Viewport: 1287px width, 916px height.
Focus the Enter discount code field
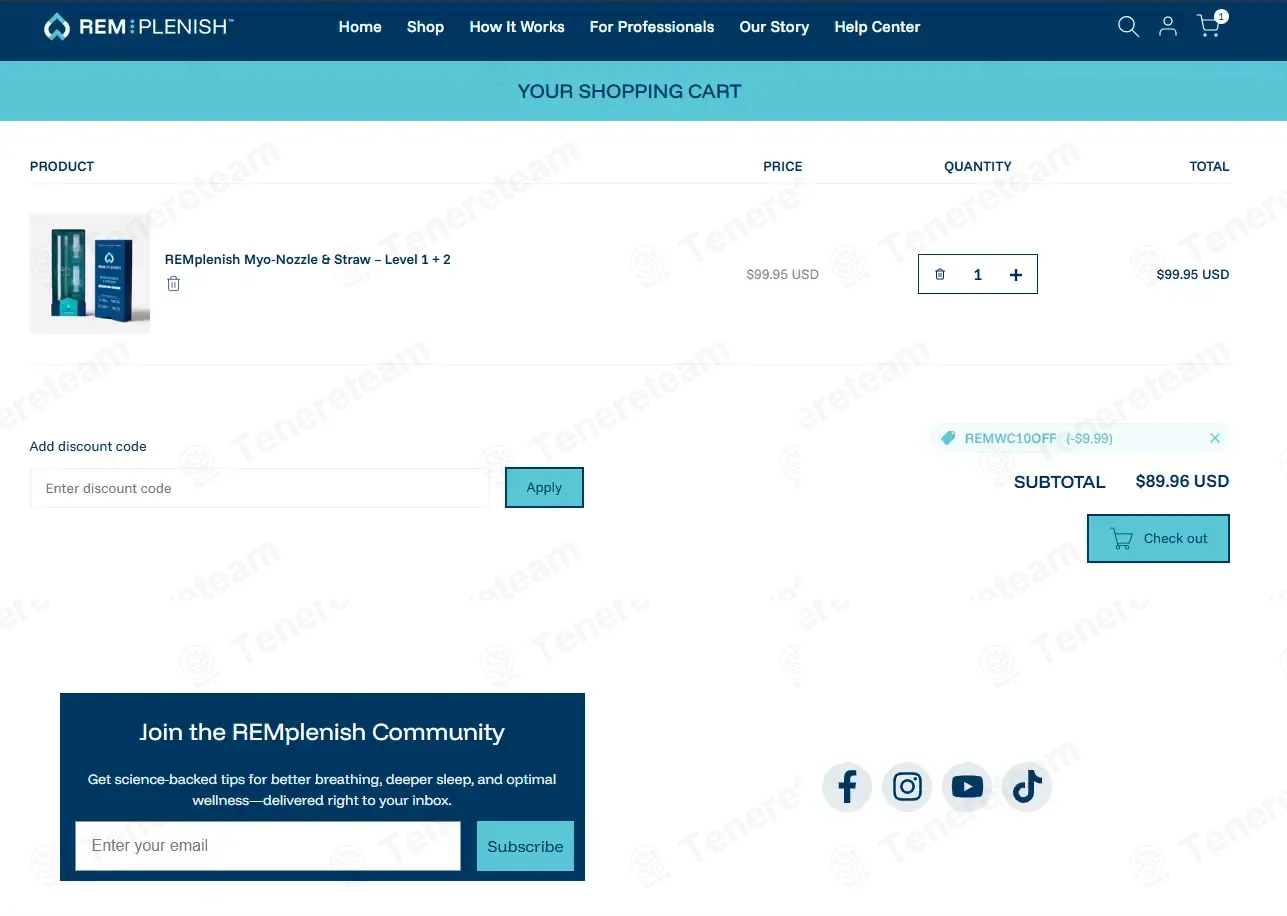pyautogui.click(x=260, y=488)
